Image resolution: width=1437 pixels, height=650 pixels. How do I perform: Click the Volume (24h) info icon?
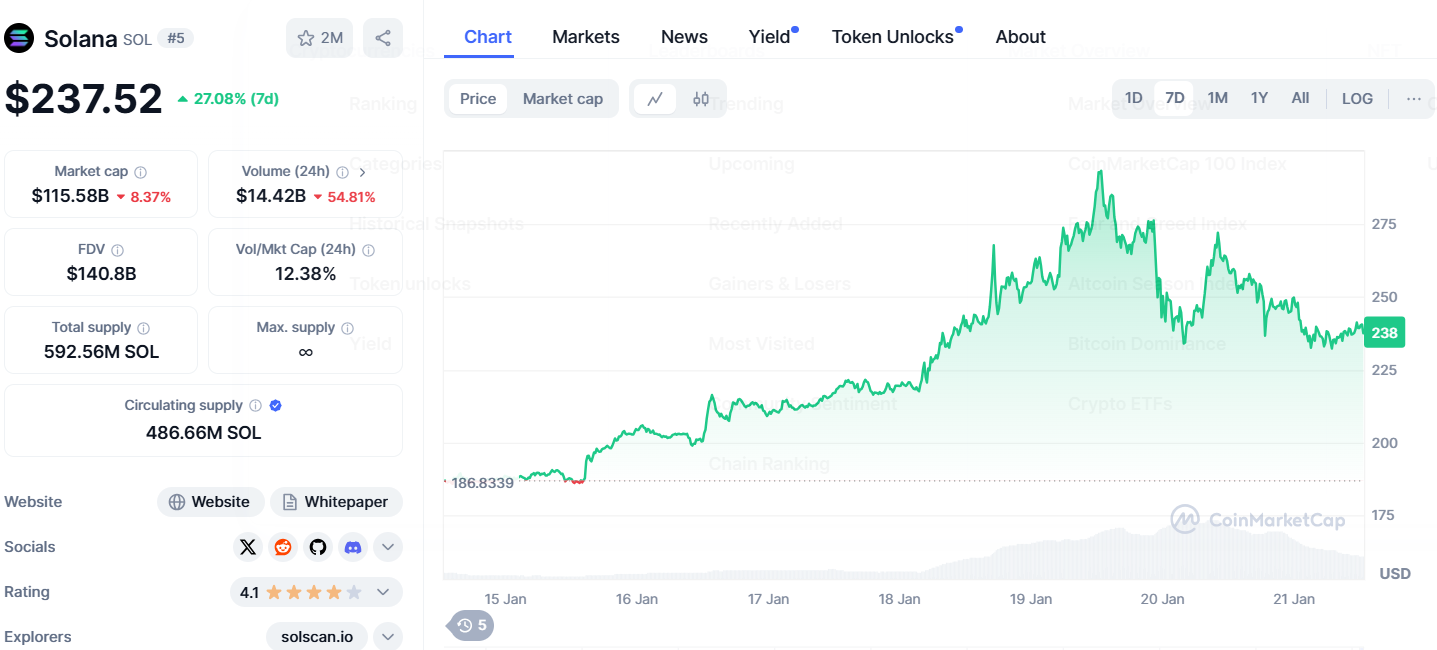(x=342, y=172)
